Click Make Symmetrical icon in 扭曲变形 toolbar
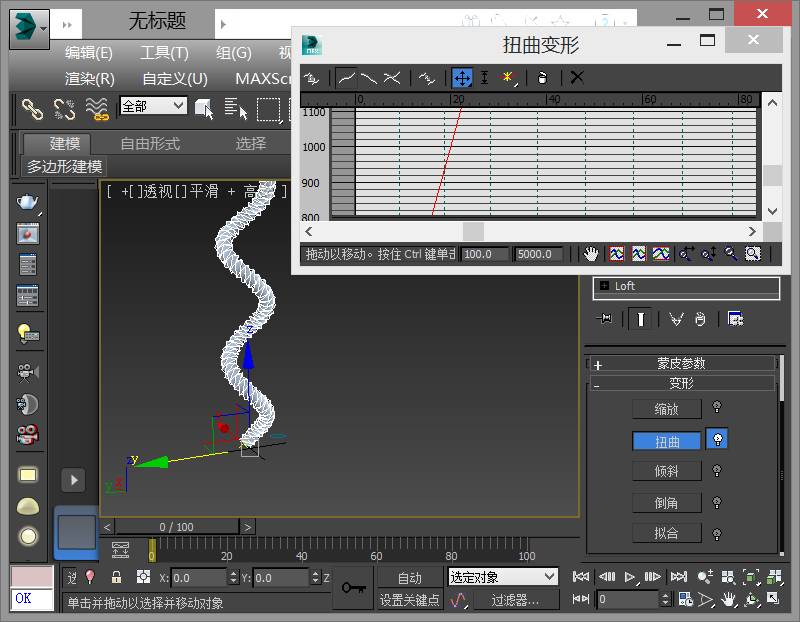Viewport: 800px width, 622px height. (x=311, y=78)
